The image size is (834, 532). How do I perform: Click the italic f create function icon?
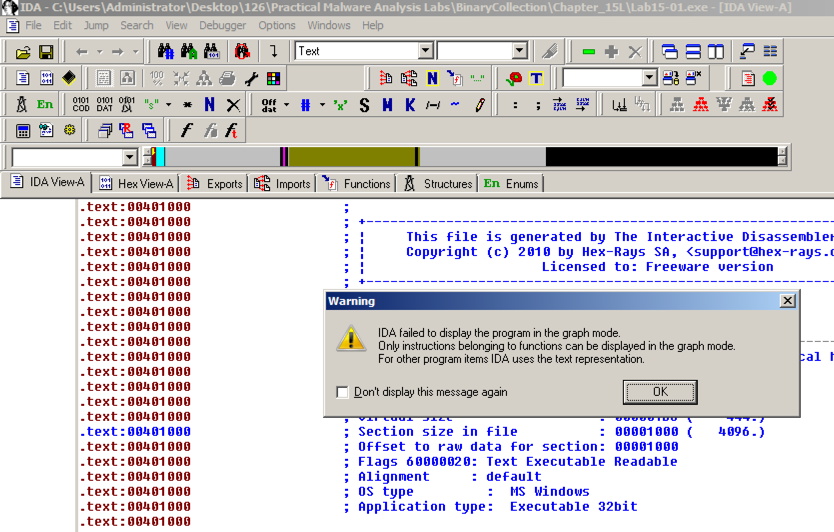click(186, 130)
